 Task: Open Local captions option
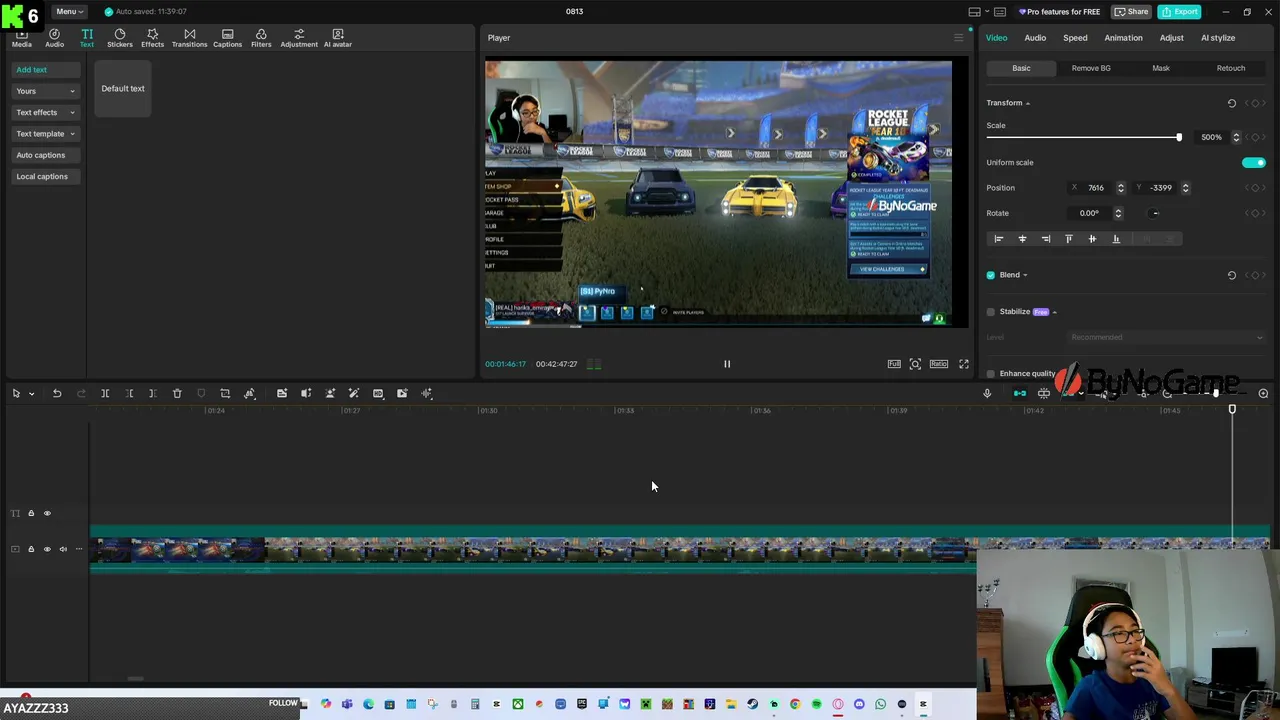(46, 176)
